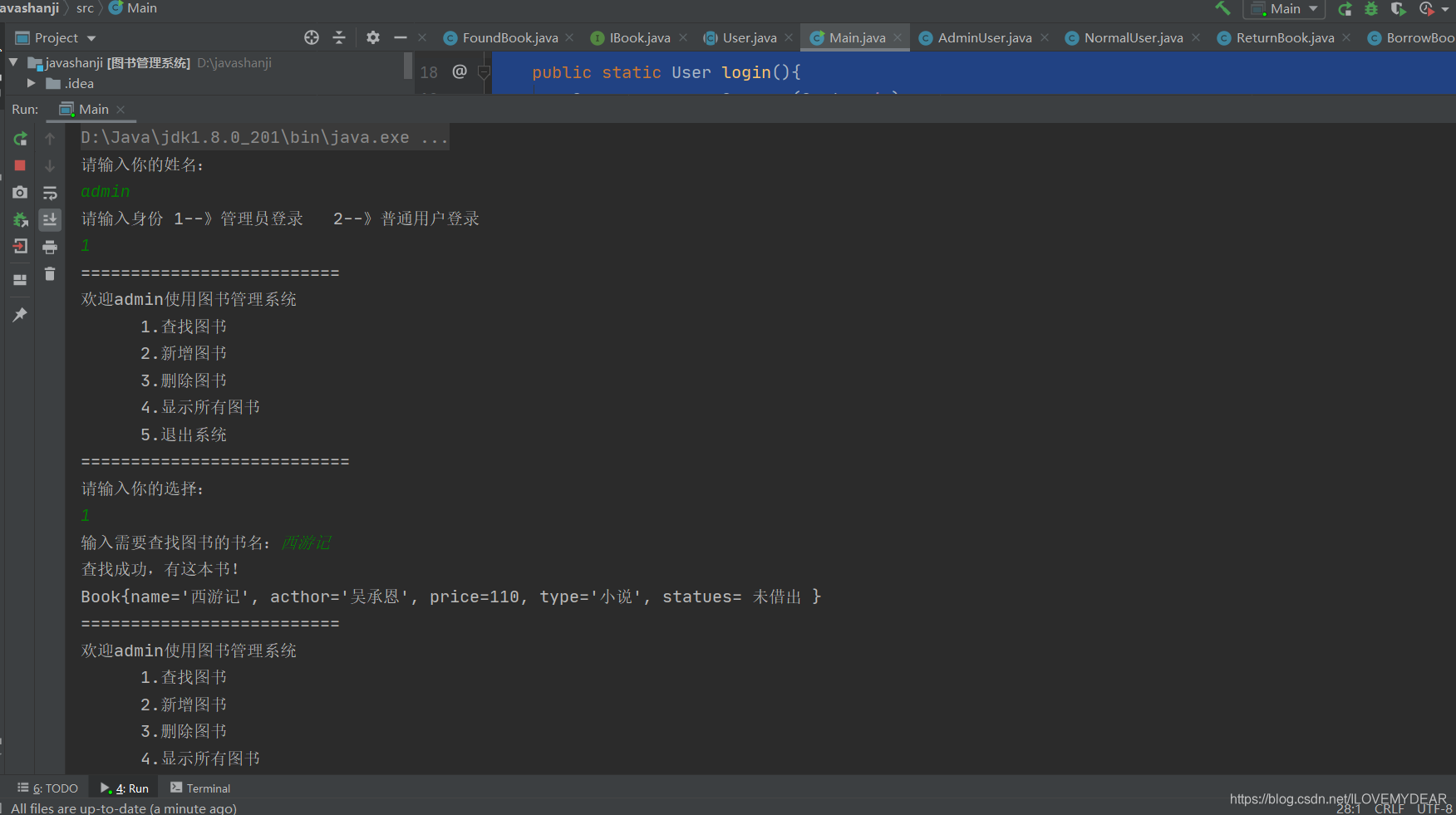Image resolution: width=1456 pixels, height=815 pixels.
Task: Click the top toolbar rerun Main icon
Action: (x=1345, y=9)
